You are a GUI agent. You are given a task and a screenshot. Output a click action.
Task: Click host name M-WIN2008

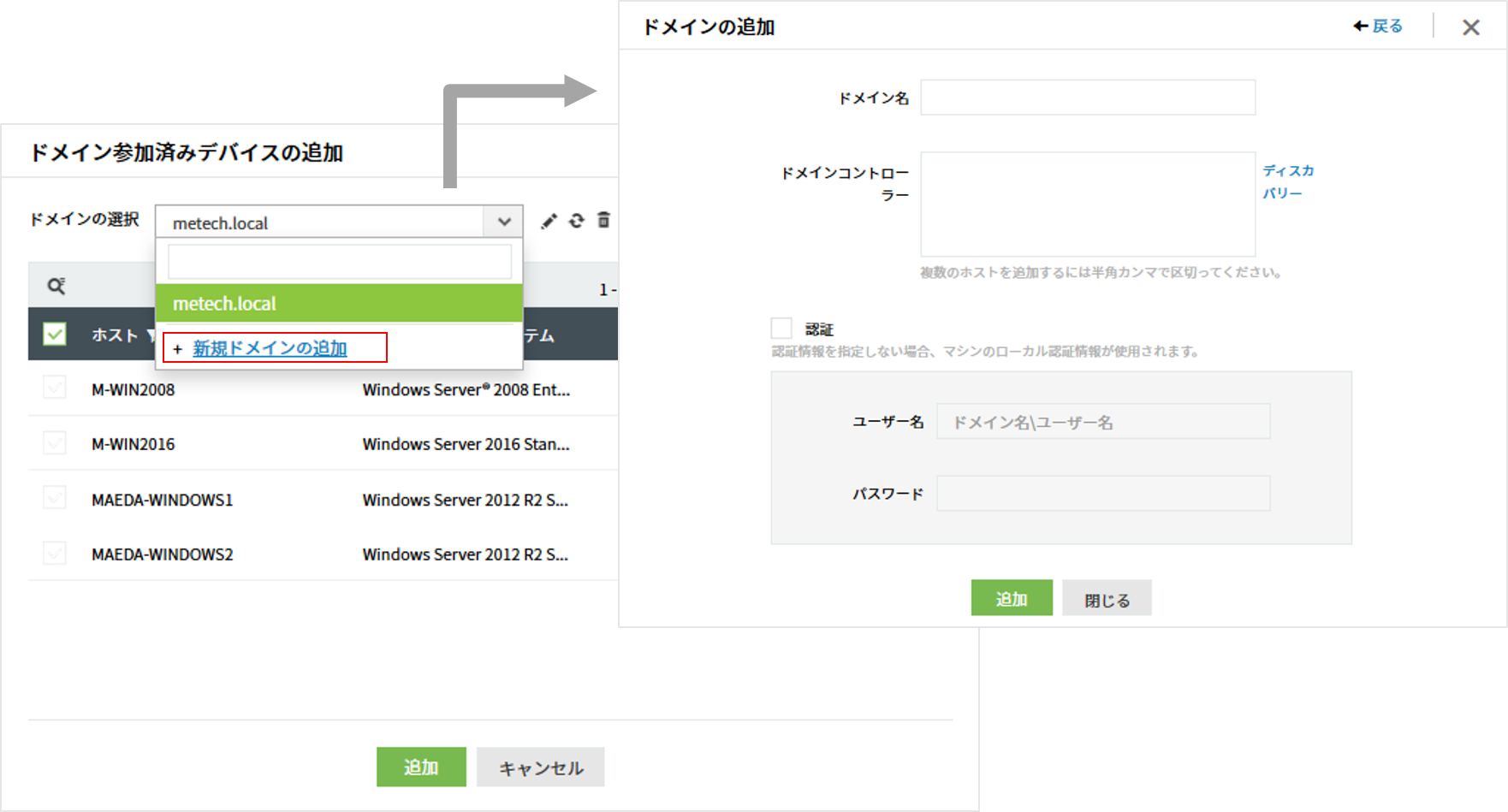coord(134,390)
